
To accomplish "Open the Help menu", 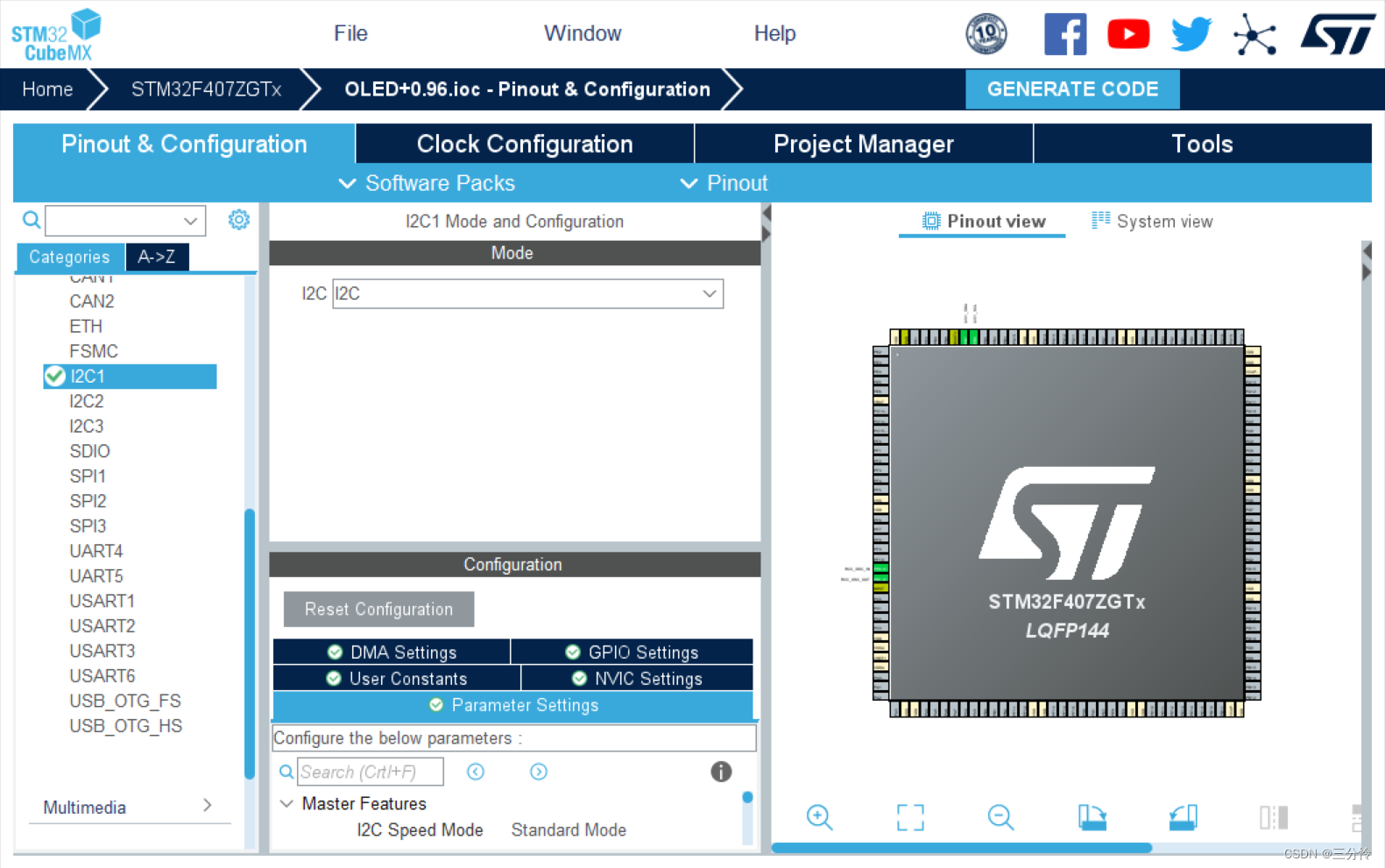I will coord(774,33).
